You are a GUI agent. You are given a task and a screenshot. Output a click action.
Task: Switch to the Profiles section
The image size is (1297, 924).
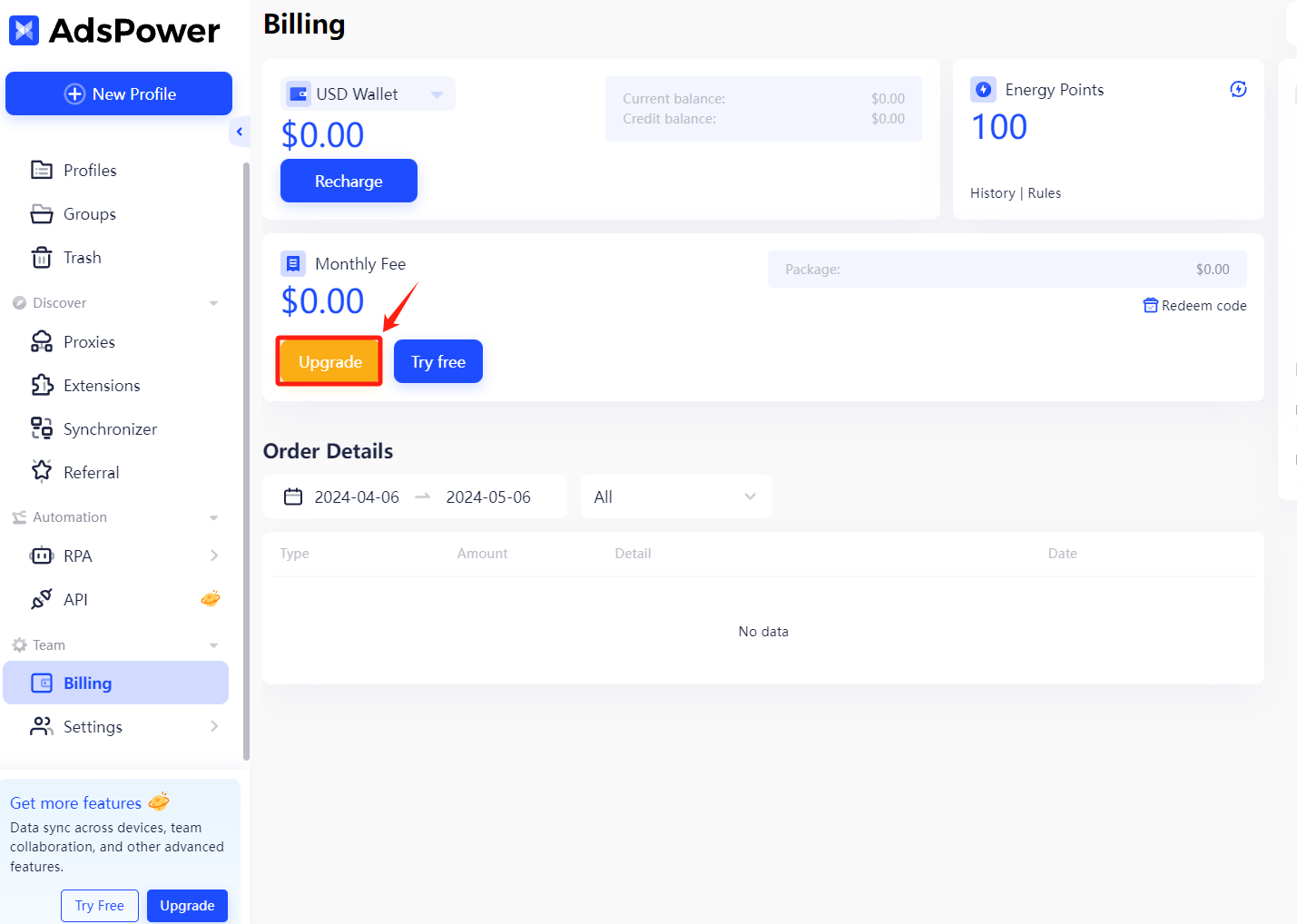(x=90, y=170)
